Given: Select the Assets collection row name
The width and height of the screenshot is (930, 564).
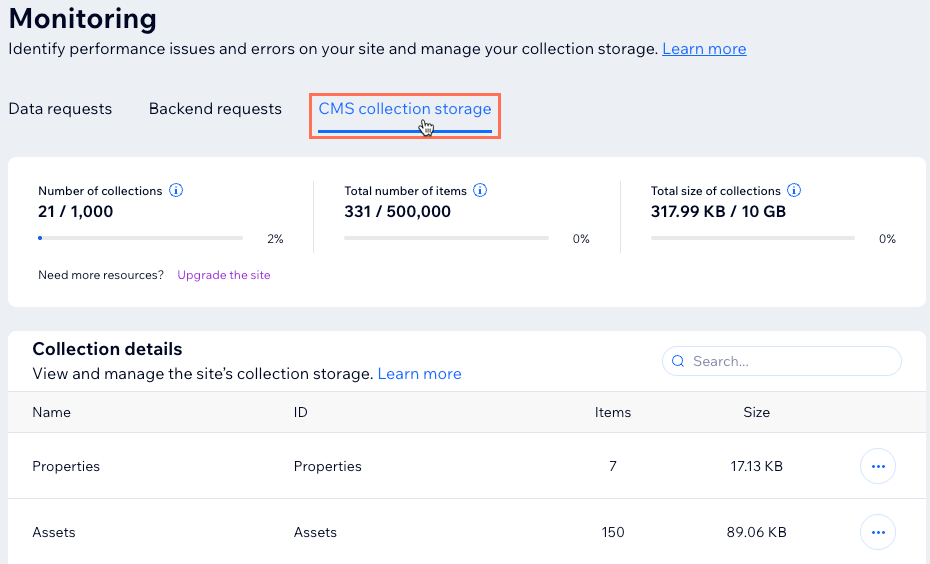Looking at the screenshot, I should (54, 532).
